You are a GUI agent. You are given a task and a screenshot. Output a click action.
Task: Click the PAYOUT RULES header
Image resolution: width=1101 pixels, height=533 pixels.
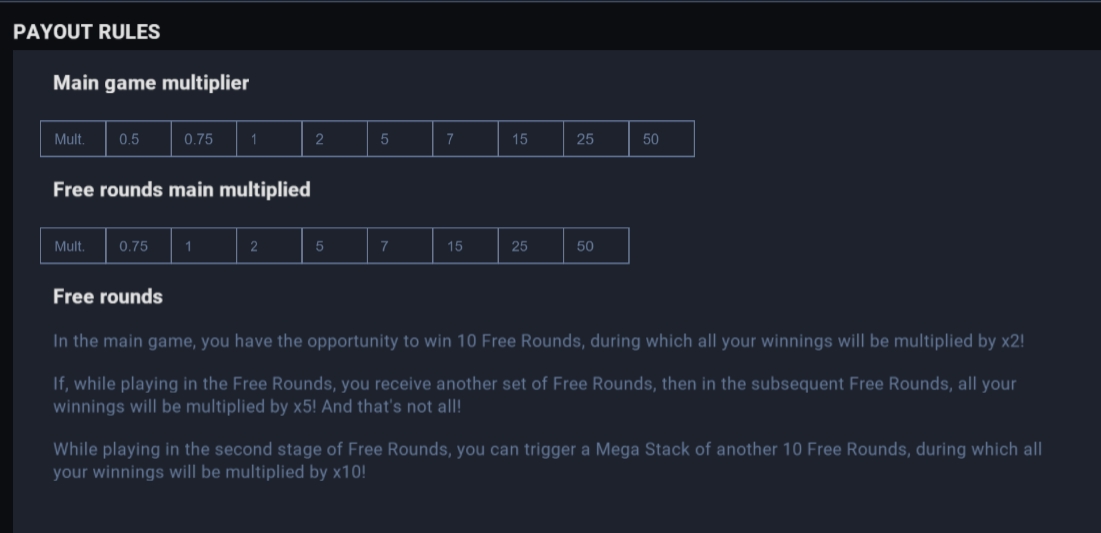pyautogui.click(x=86, y=32)
